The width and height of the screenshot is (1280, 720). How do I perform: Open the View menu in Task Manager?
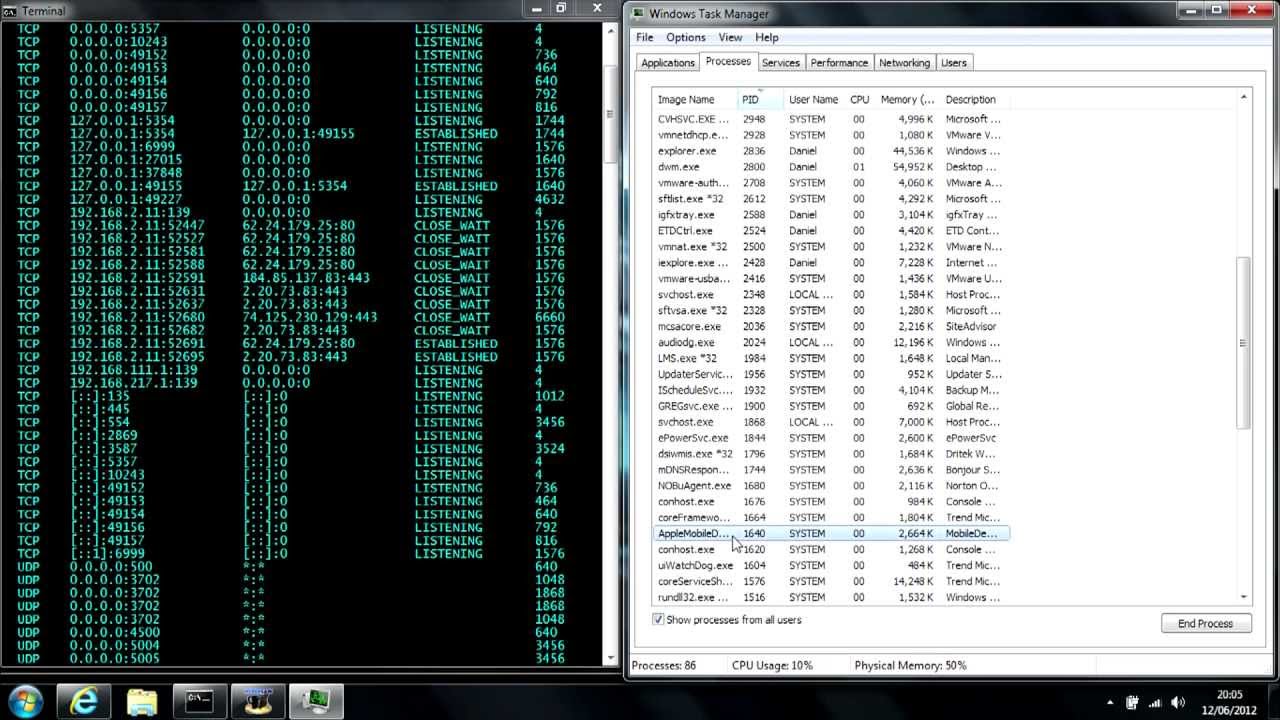[x=730, y=37]
